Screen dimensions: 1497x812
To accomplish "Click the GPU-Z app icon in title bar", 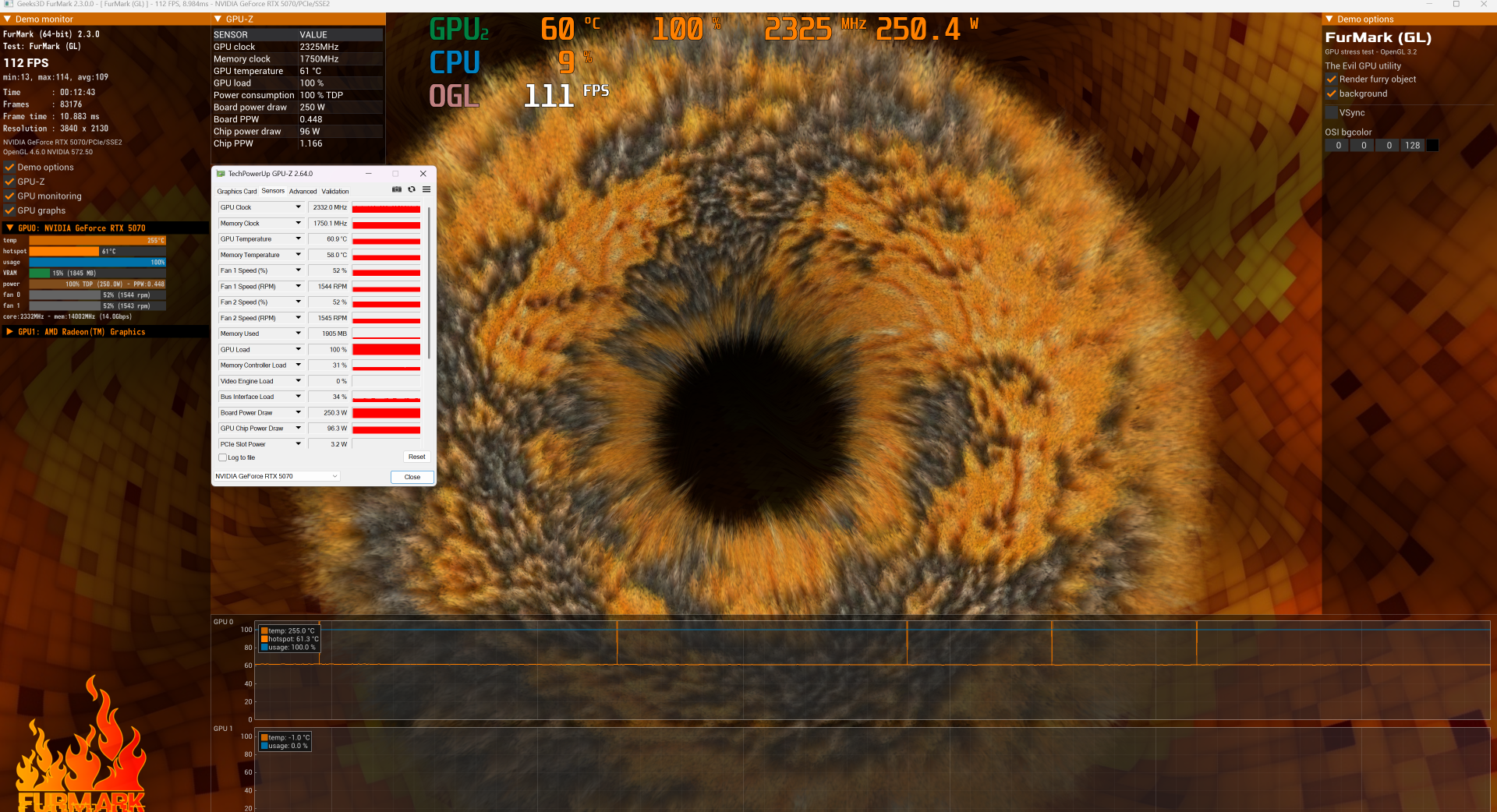I will pos(221,174).
